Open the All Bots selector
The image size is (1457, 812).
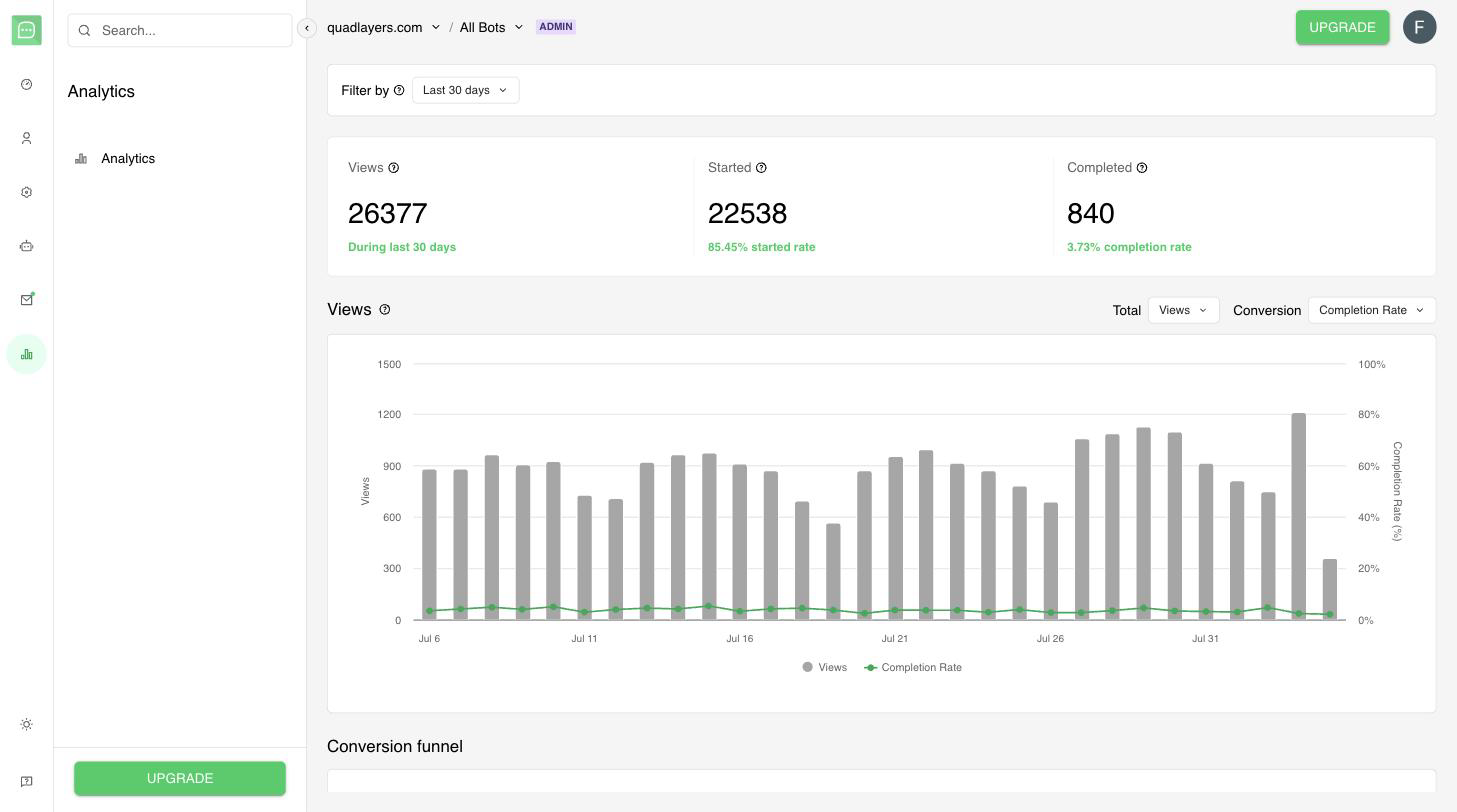[491, 27]
